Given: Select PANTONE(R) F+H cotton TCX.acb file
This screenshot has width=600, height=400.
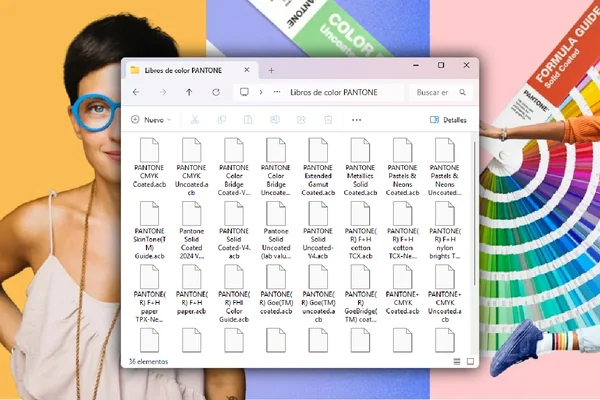Looking at the screenshot, I should [360, 230].
